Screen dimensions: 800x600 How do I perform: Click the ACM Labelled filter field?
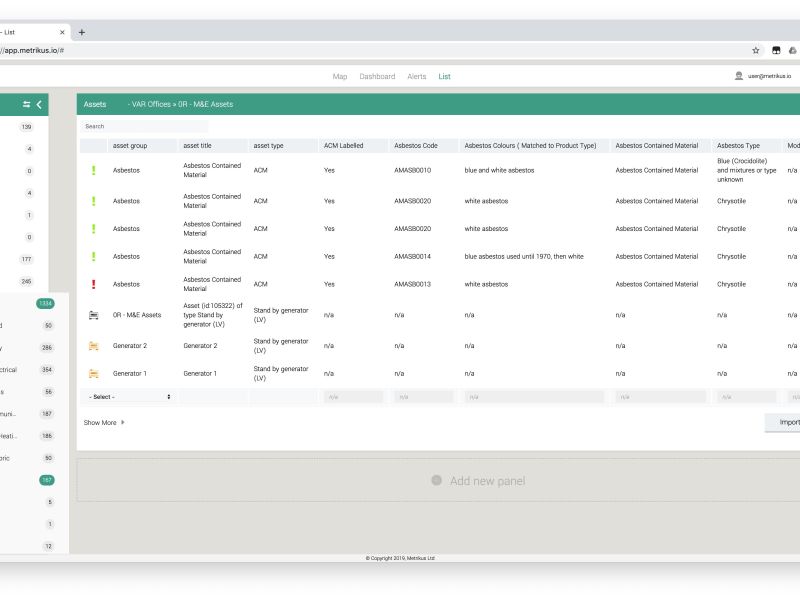pos(353,397)
